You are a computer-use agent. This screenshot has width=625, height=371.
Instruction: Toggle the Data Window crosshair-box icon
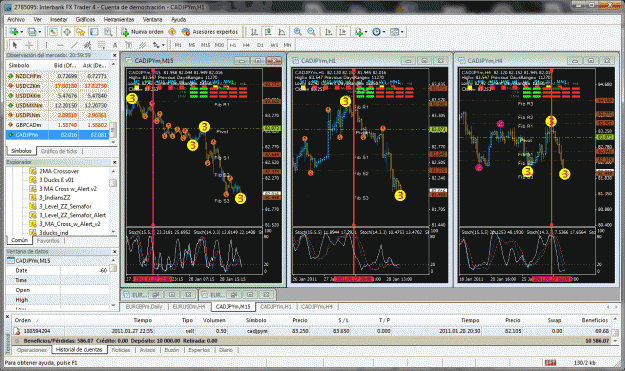tap(67, 31)
